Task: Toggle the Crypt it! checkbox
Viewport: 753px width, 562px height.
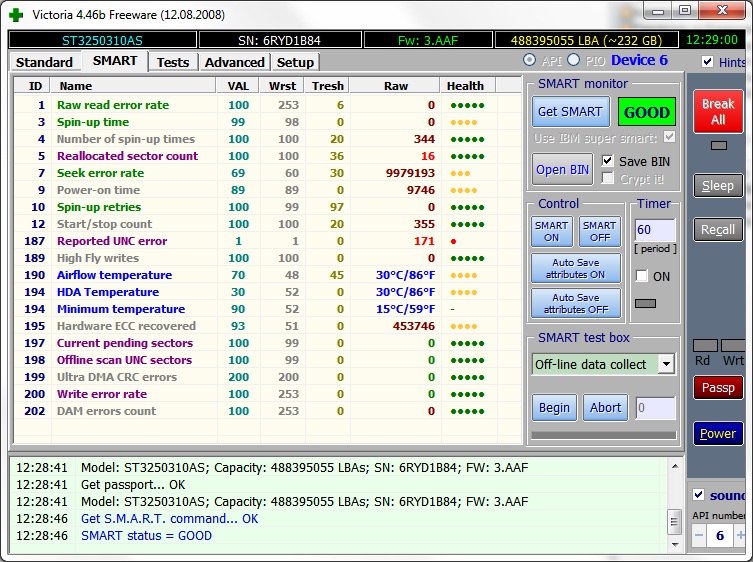Action: [607, 178]
